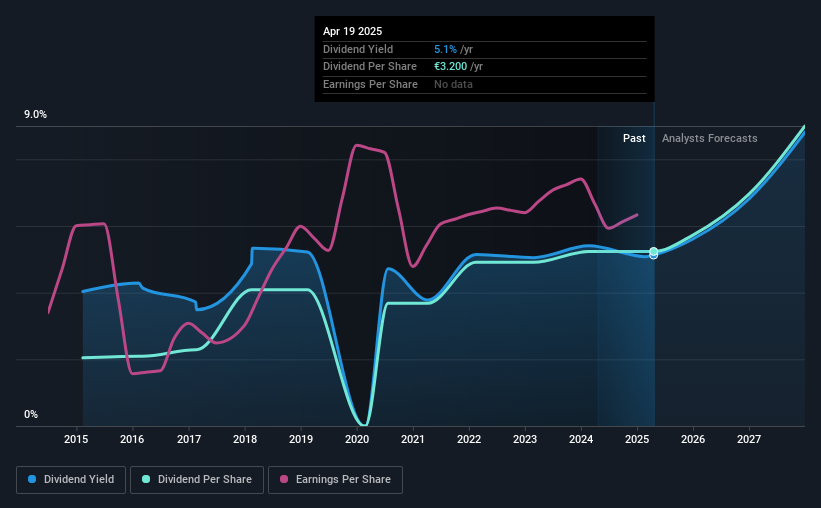Select the 2025 x-axis label

(637, 439)
